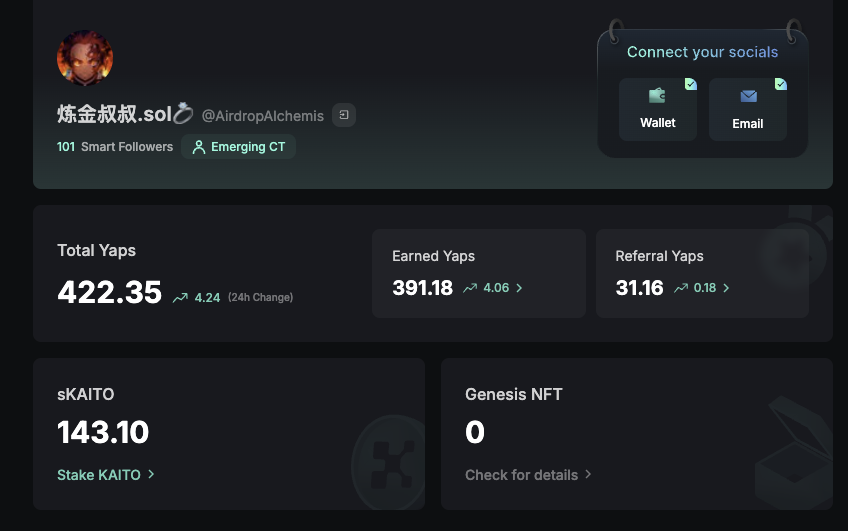
Task: Click the email envelope icon
Action: [x=748, y=96]
